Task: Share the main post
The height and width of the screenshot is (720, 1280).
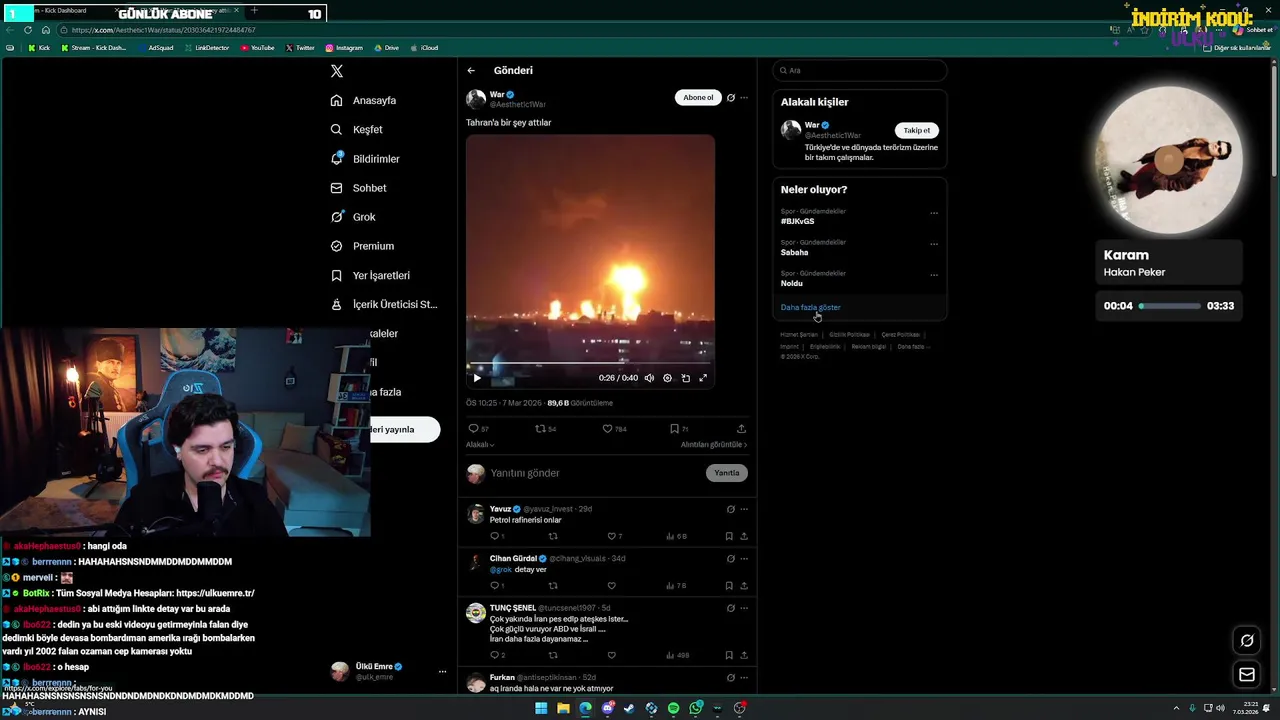Action: (x=741, y=429)
